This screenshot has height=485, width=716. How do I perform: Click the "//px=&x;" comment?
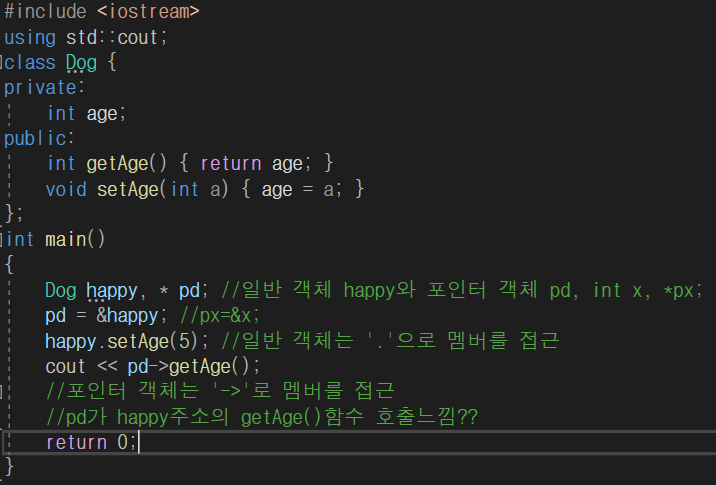[220, 316]
